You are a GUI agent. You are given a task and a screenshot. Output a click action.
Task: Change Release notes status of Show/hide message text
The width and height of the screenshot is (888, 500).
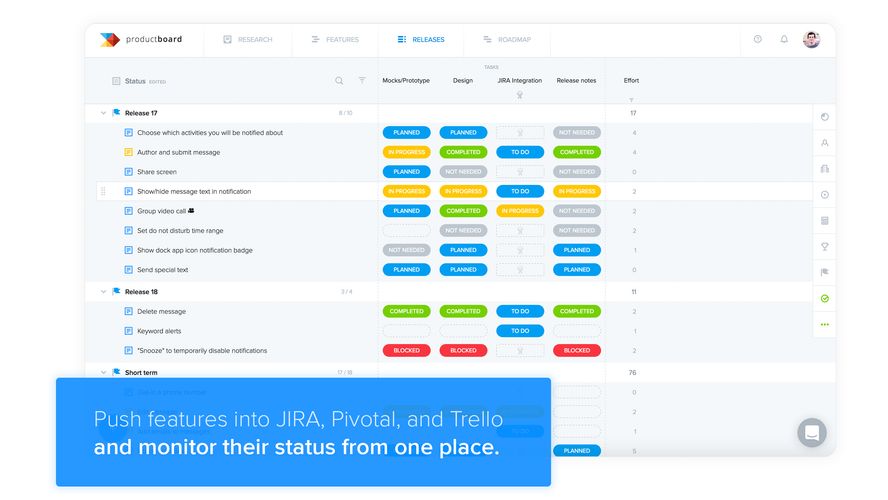tap(577, 191)
